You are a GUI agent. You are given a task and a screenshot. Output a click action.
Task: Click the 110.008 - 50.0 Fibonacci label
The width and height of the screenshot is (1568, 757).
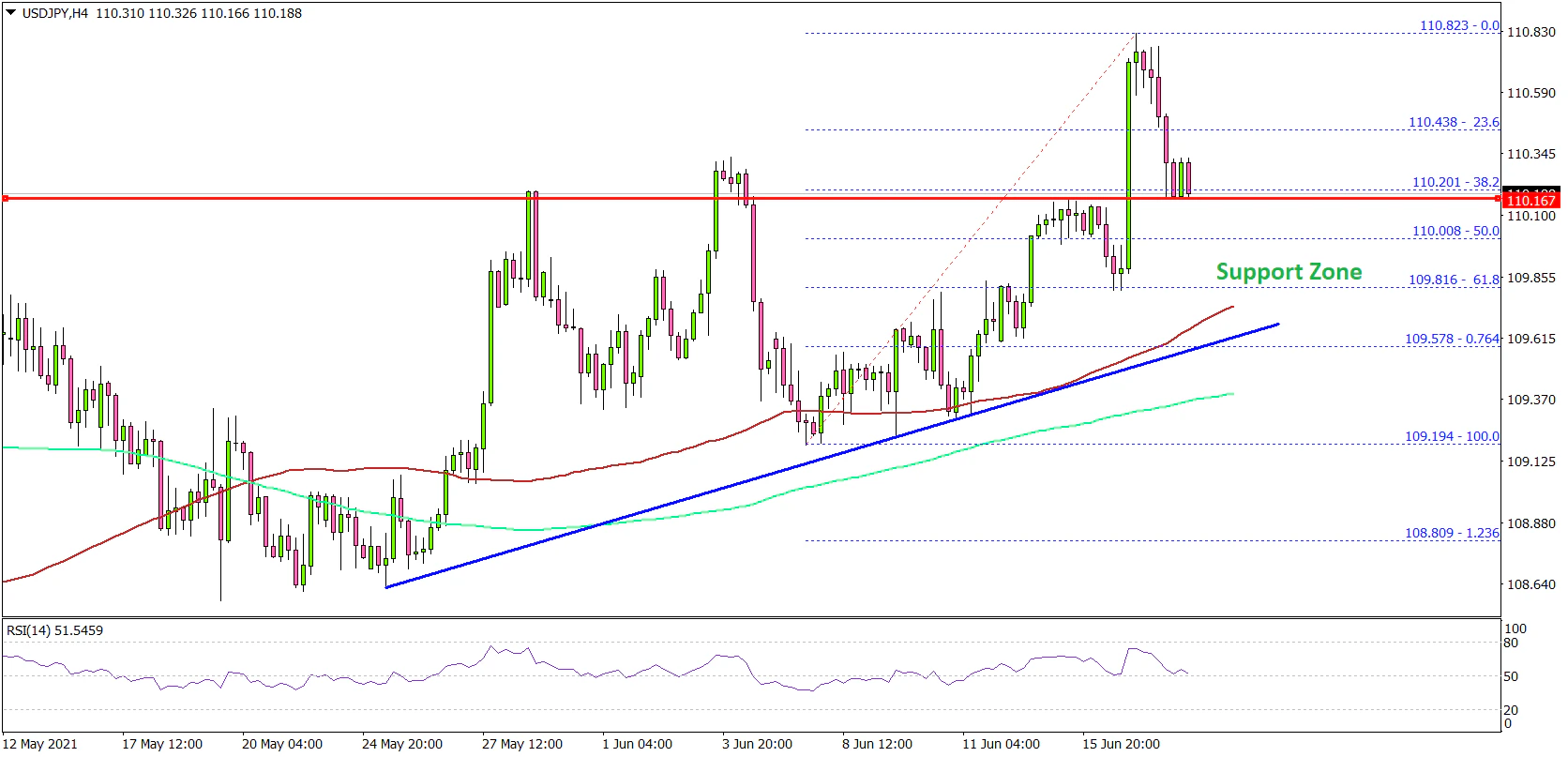(x=1455, y=231)
